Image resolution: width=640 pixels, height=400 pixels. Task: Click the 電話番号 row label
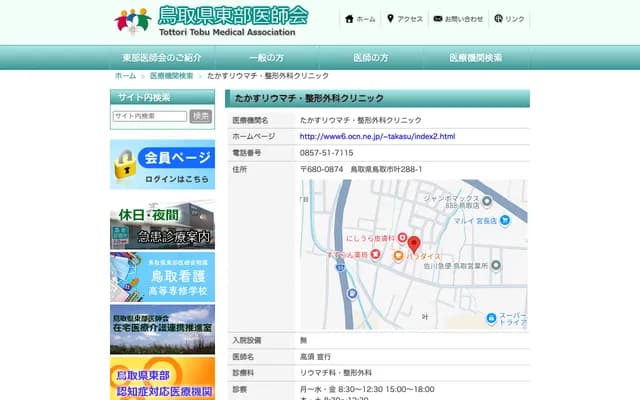247,153
